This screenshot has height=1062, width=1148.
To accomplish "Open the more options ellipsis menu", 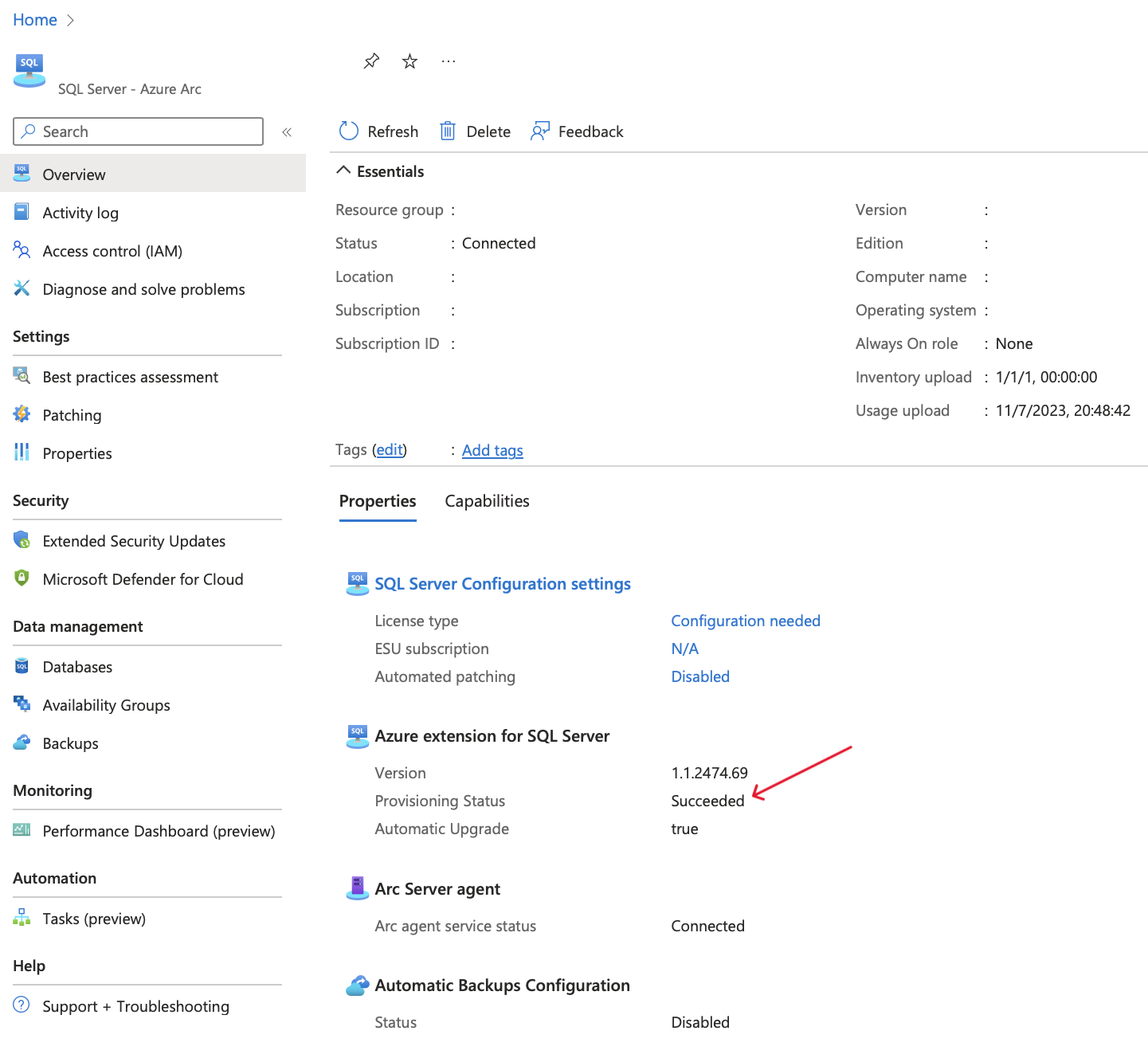I will click(449, 61).
